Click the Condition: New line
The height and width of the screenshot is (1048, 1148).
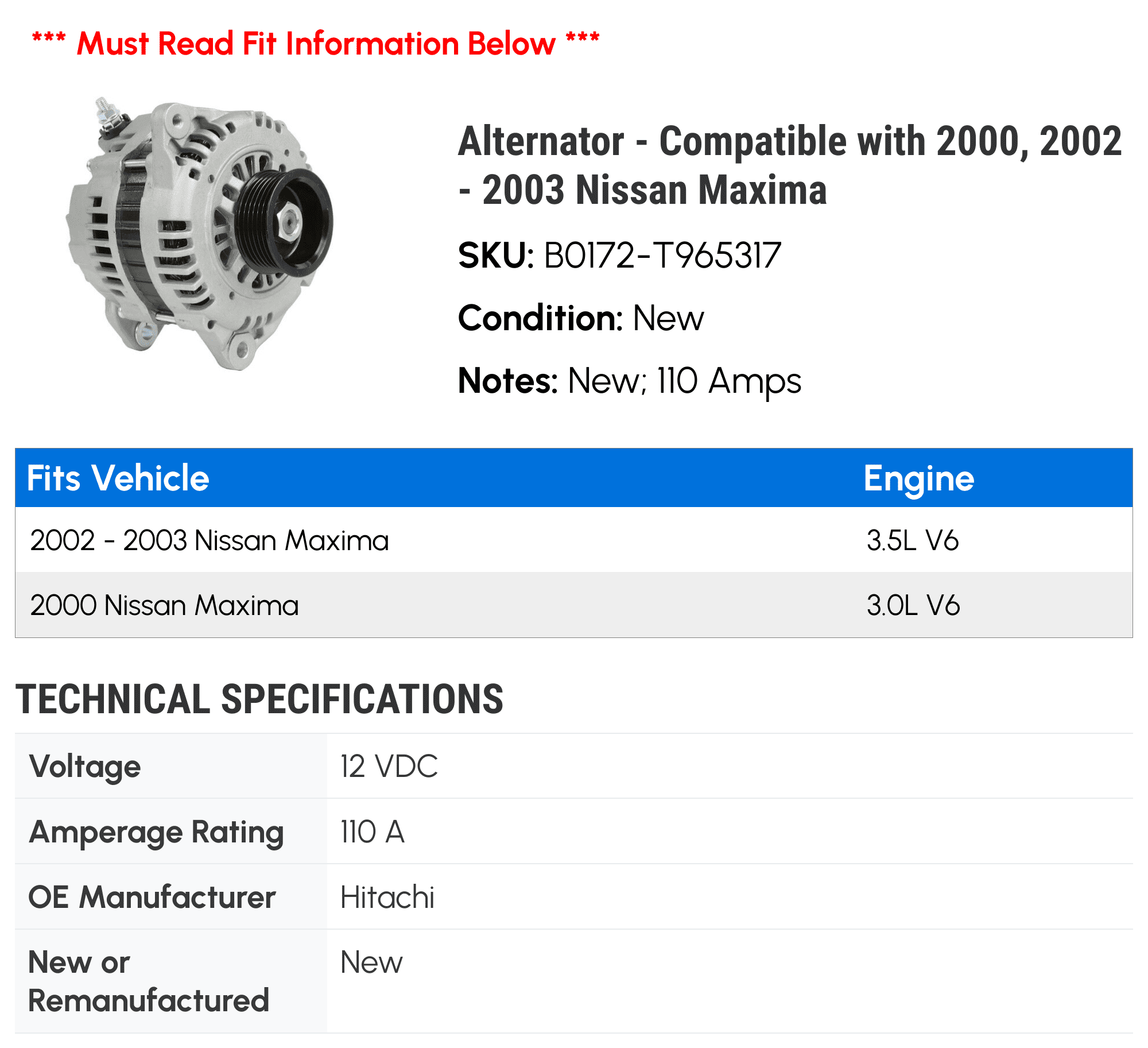pos(581,318)
